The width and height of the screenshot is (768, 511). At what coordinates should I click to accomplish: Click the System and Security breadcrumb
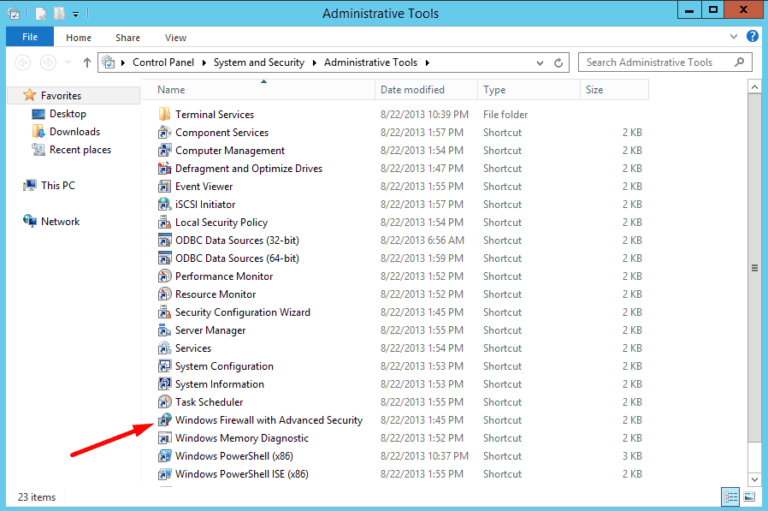click(259, 63)
